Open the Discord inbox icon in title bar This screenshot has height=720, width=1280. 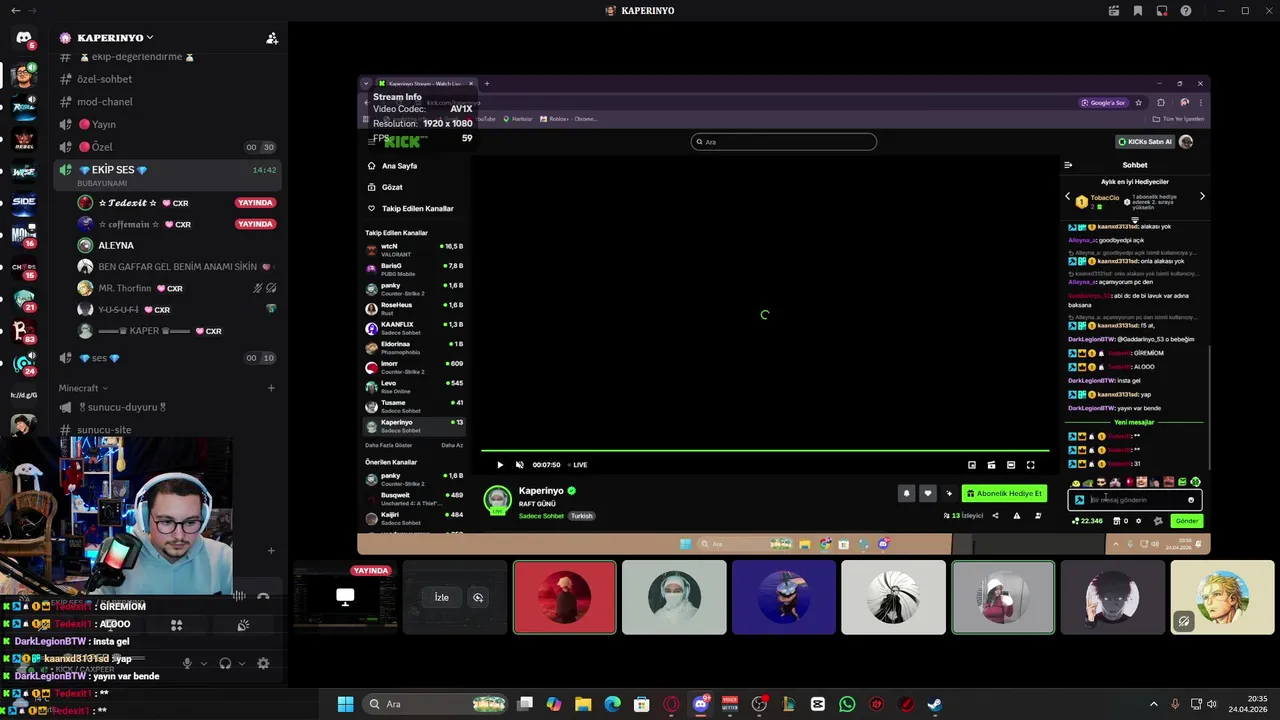click(1161, 11)
